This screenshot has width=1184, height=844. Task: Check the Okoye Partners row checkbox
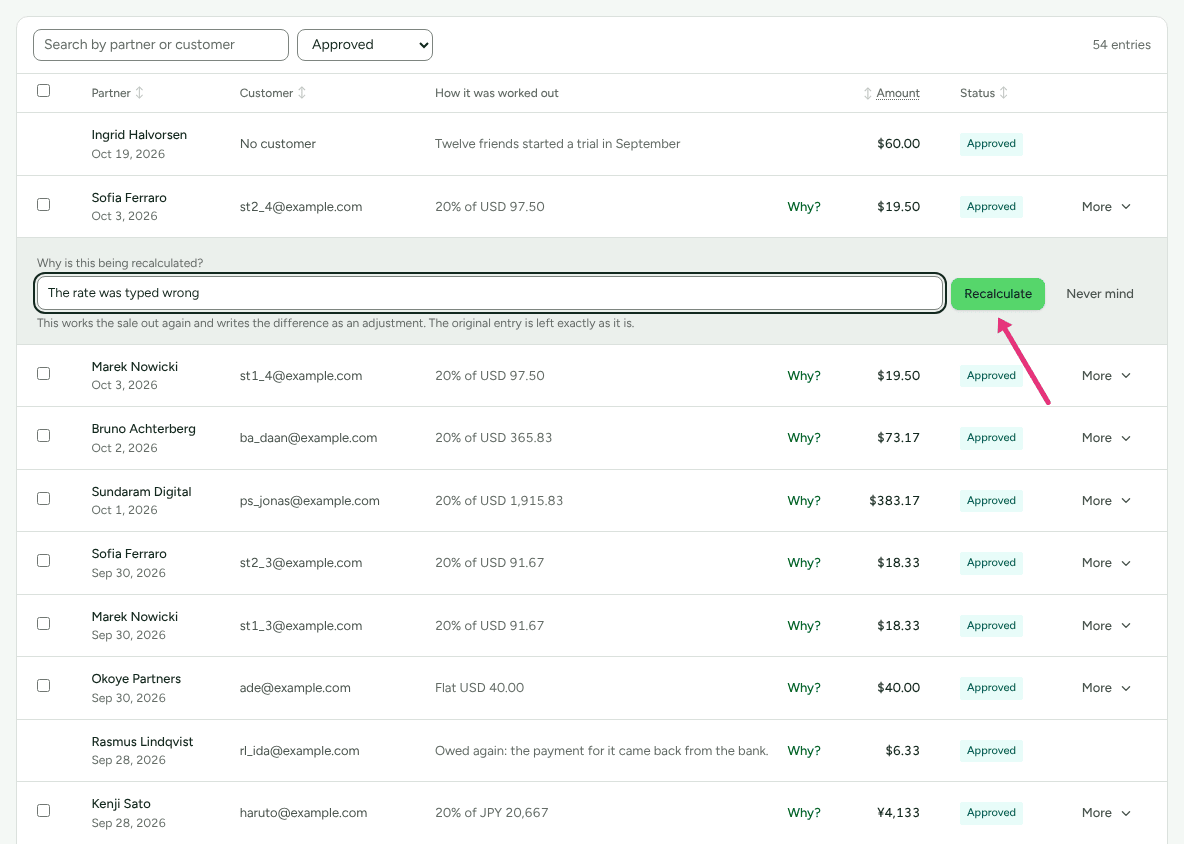[x=44, y=685]
